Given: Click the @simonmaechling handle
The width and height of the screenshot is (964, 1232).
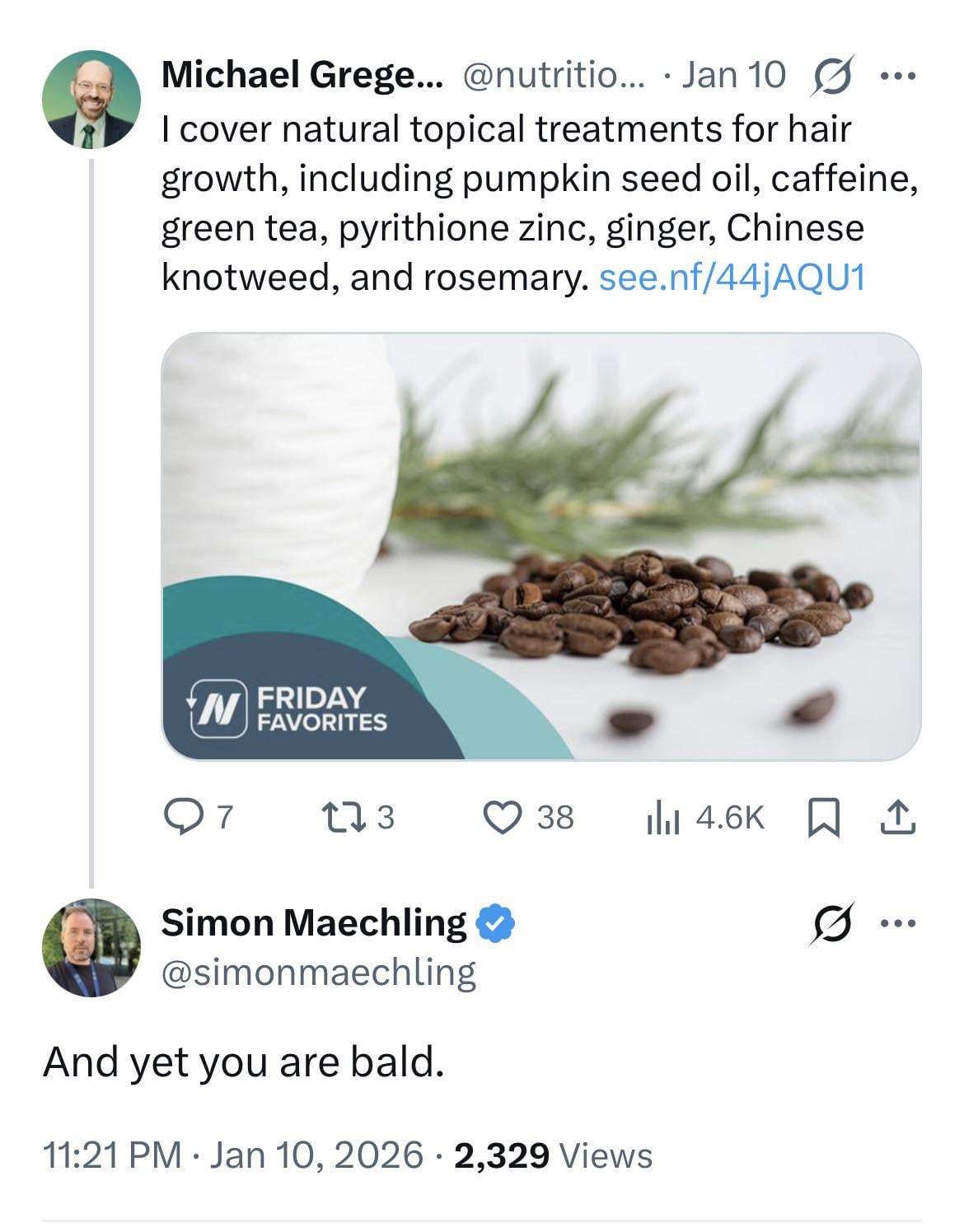Looking at the screenshot, I should click(318, 973).
